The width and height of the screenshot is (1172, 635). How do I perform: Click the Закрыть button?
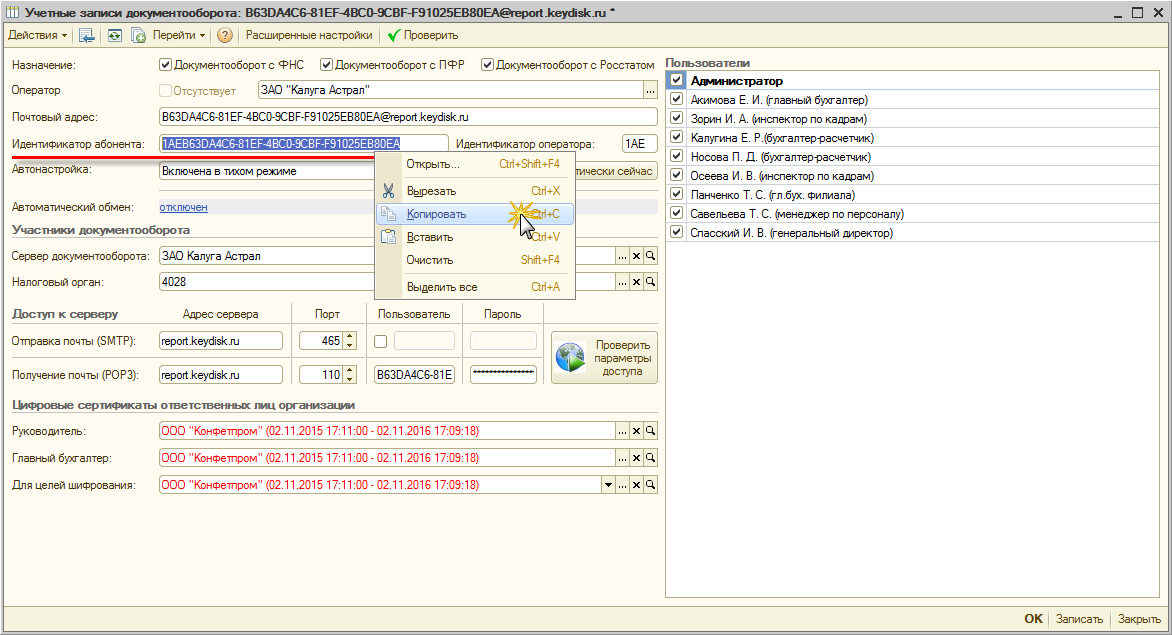point(1139,619)
